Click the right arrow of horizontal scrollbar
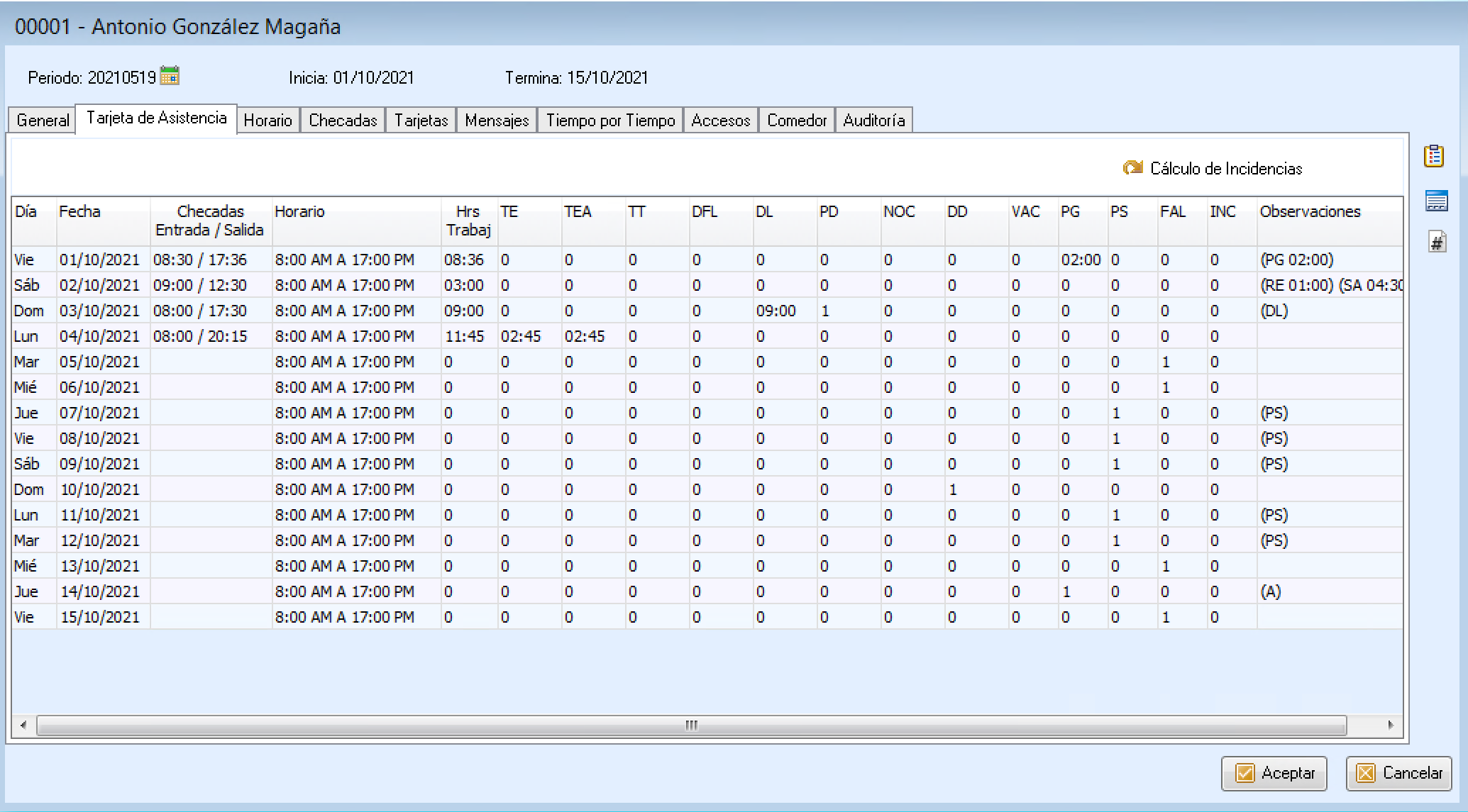Viewport: 1468px width, 812px height. [1391, 725]
